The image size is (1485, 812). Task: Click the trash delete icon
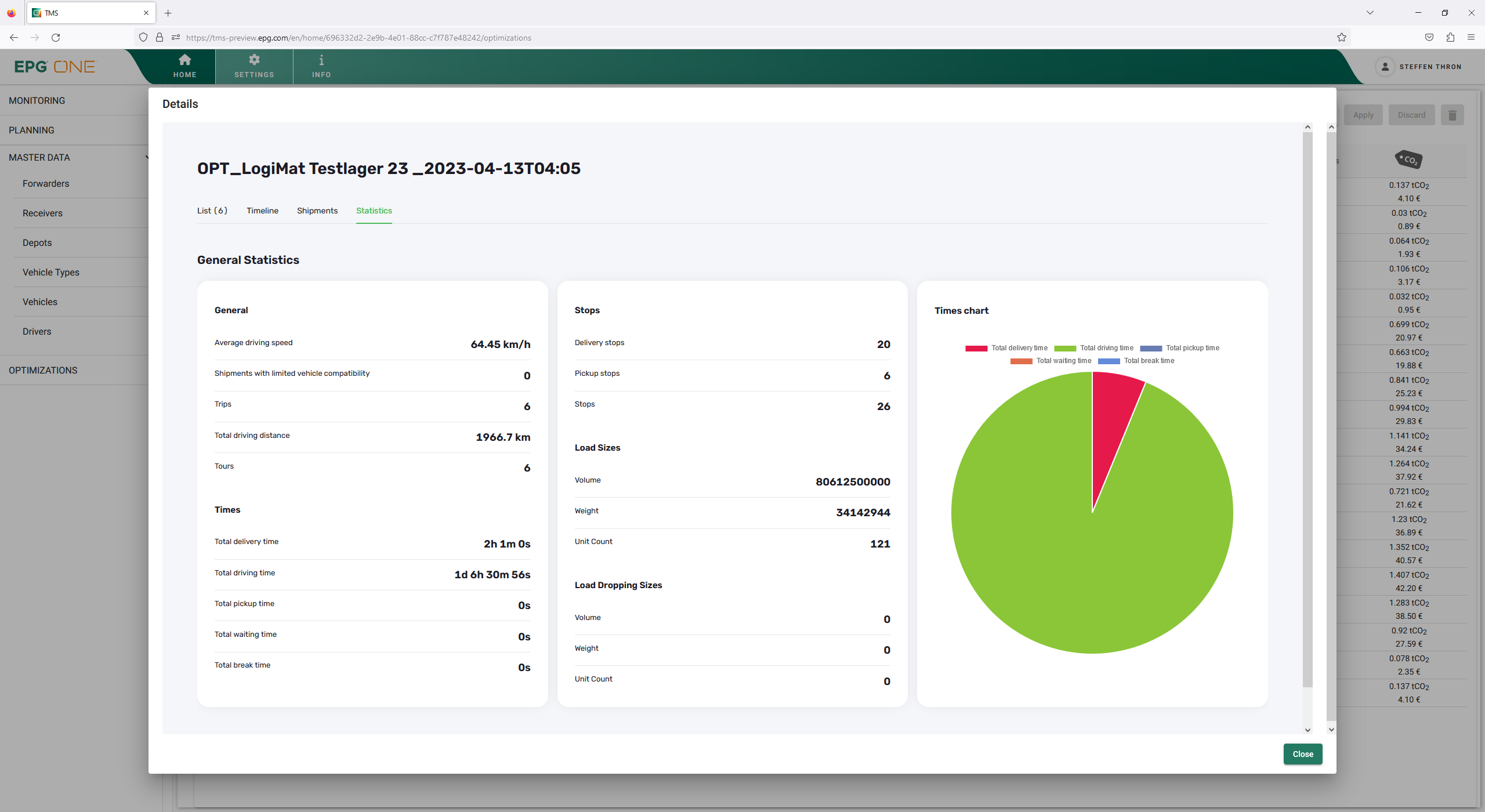click(1453, 115)
